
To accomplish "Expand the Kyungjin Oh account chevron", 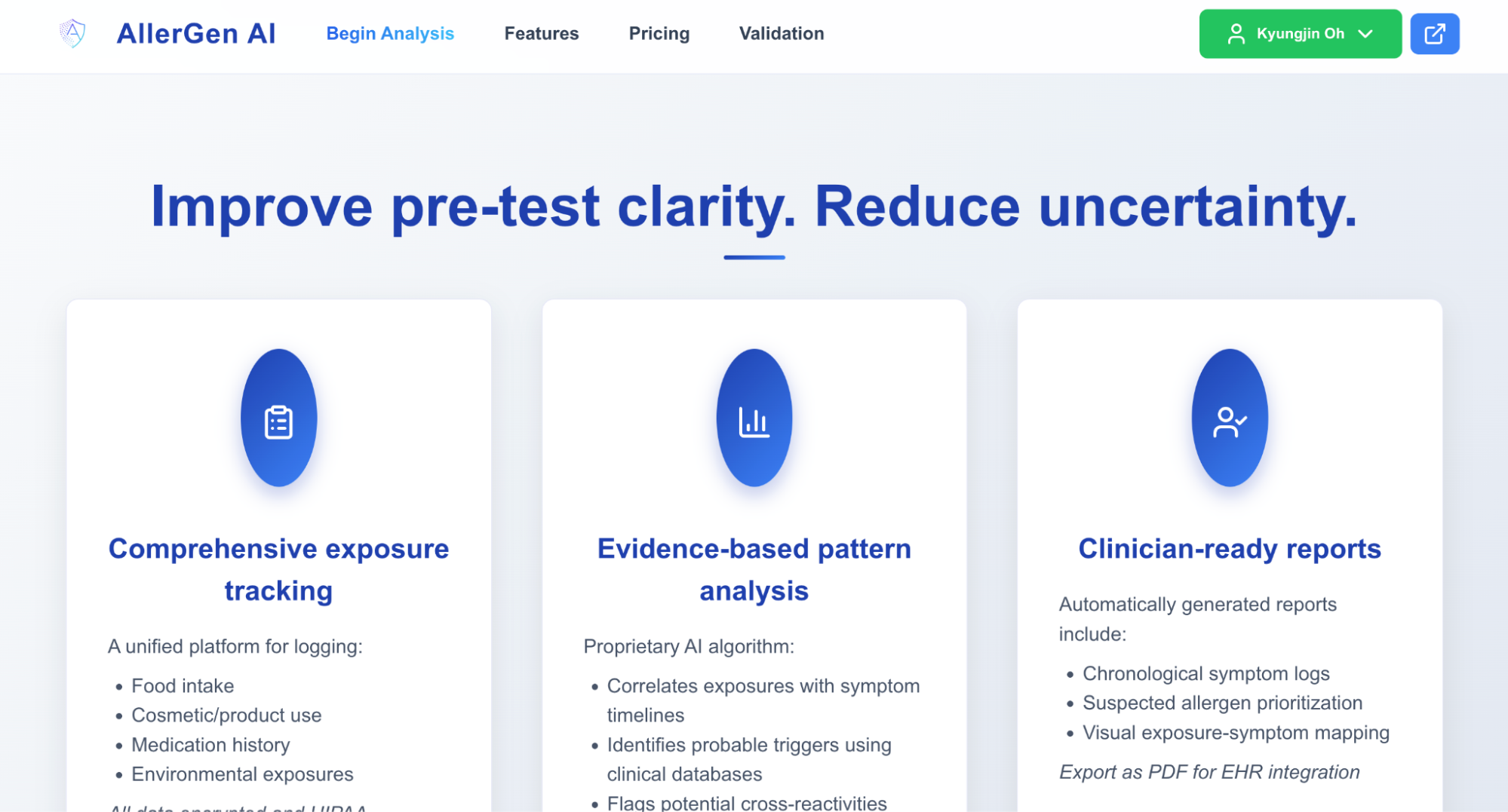I will (1365, 34).
